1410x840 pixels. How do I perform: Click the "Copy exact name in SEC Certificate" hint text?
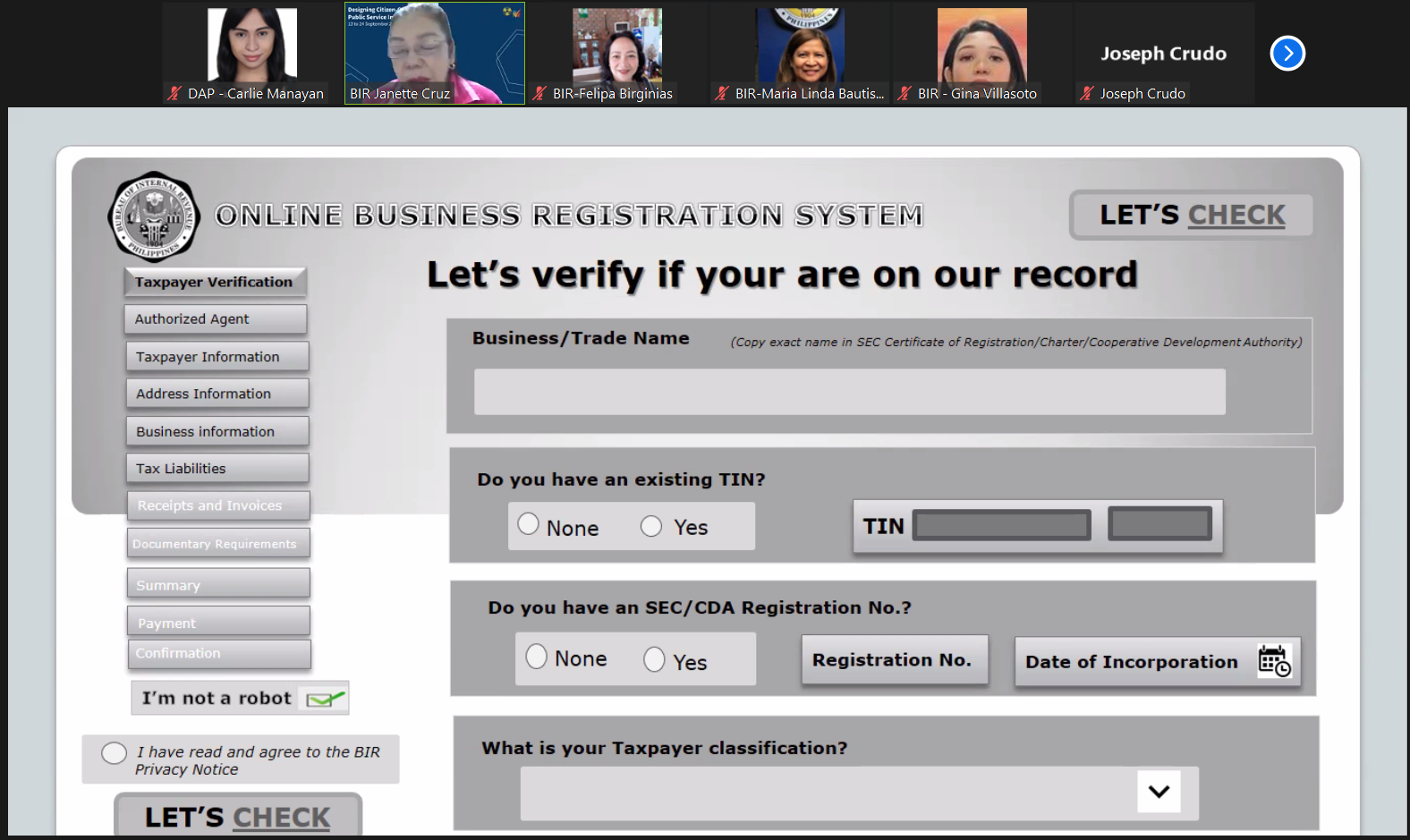tap(1016, 342)
